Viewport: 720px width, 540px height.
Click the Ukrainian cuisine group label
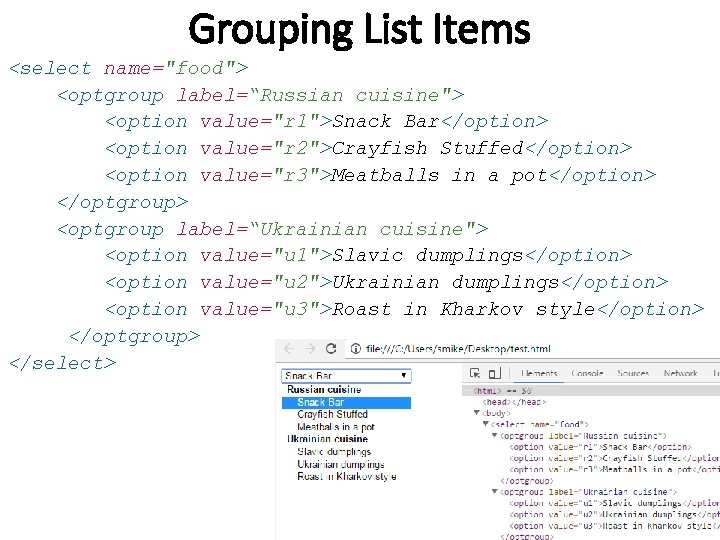(x=327, y=439)
